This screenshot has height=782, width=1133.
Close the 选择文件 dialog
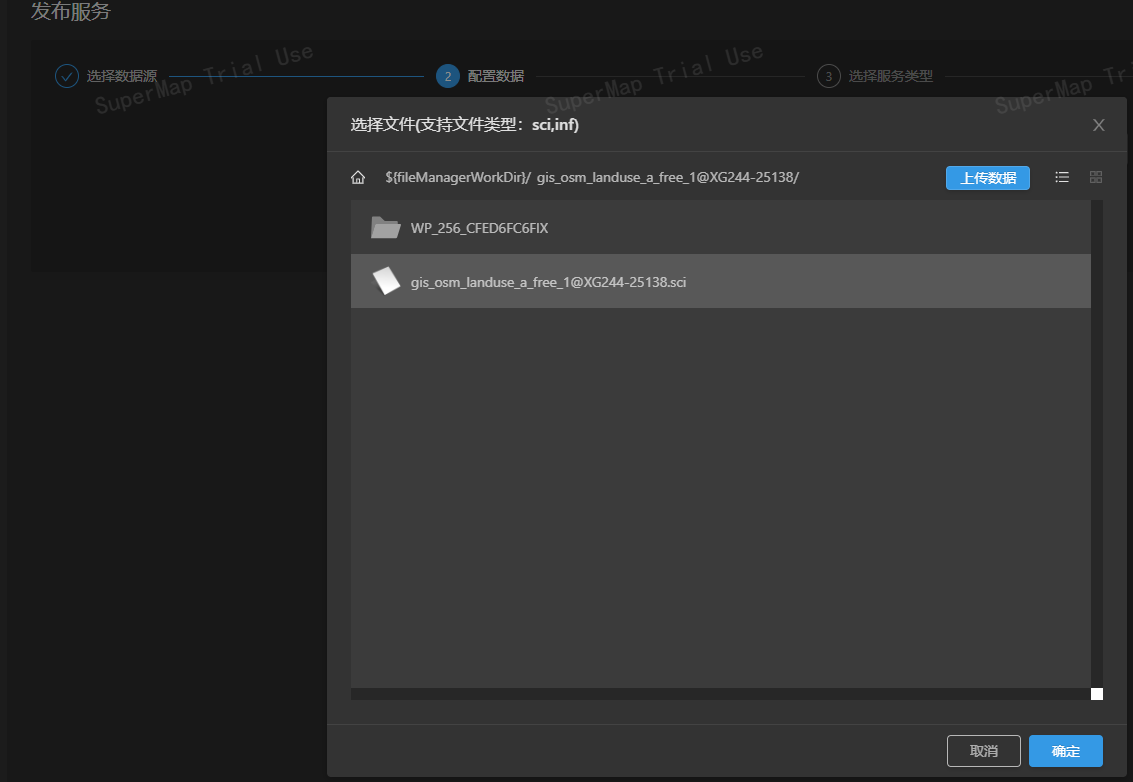1098,125
